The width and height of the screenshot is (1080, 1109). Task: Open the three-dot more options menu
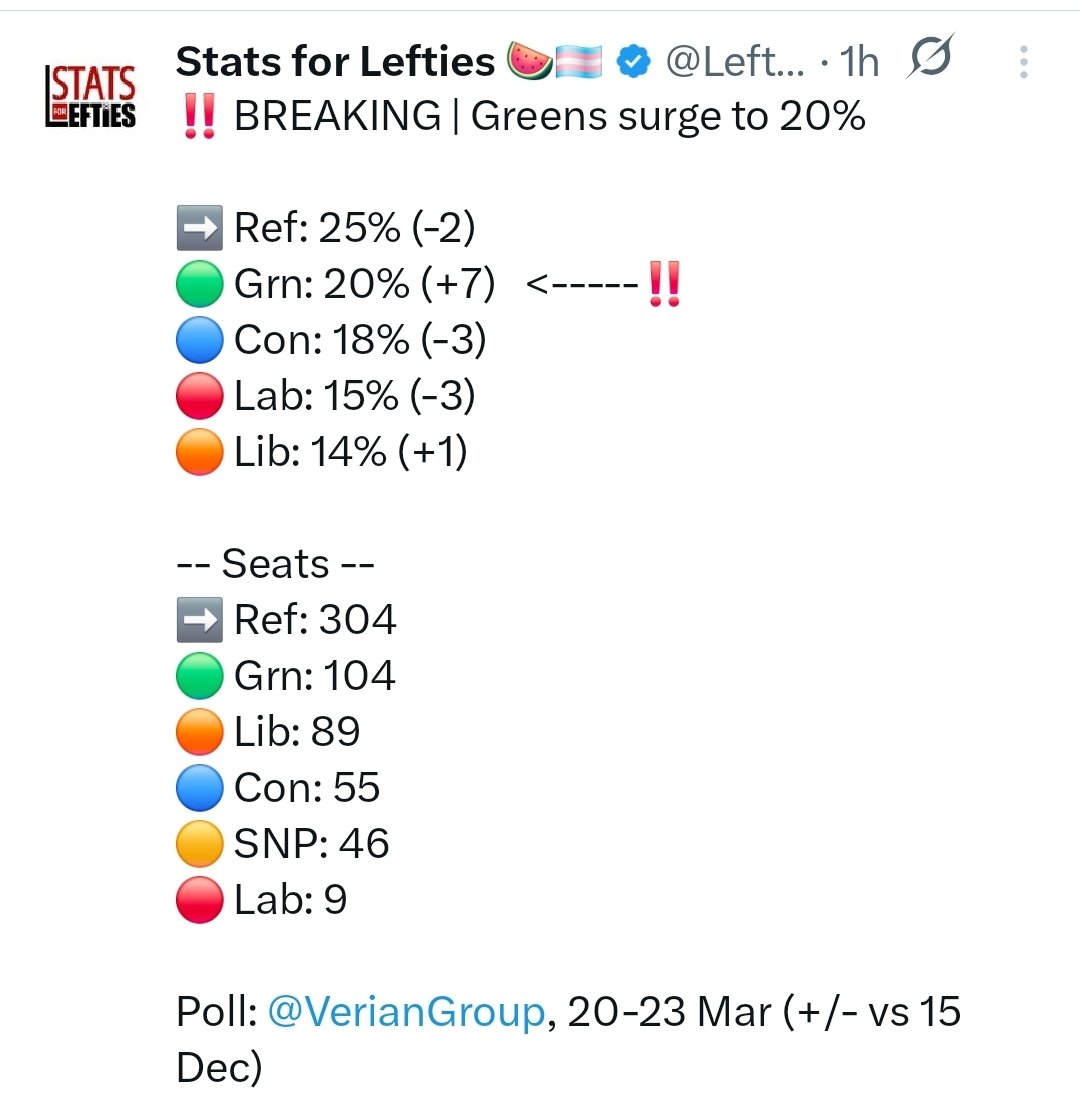click(x=1023, y=62)
